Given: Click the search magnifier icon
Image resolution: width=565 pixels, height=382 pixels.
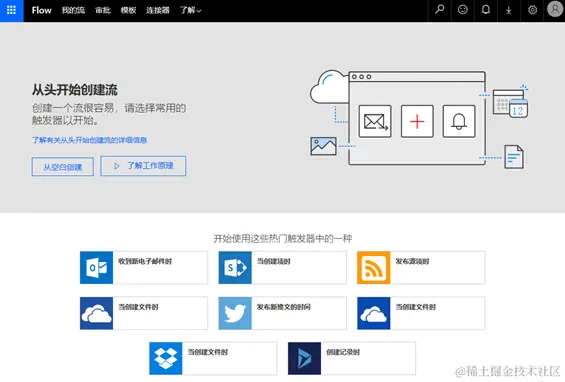Looking at the screenshot, I should (440, 10).
